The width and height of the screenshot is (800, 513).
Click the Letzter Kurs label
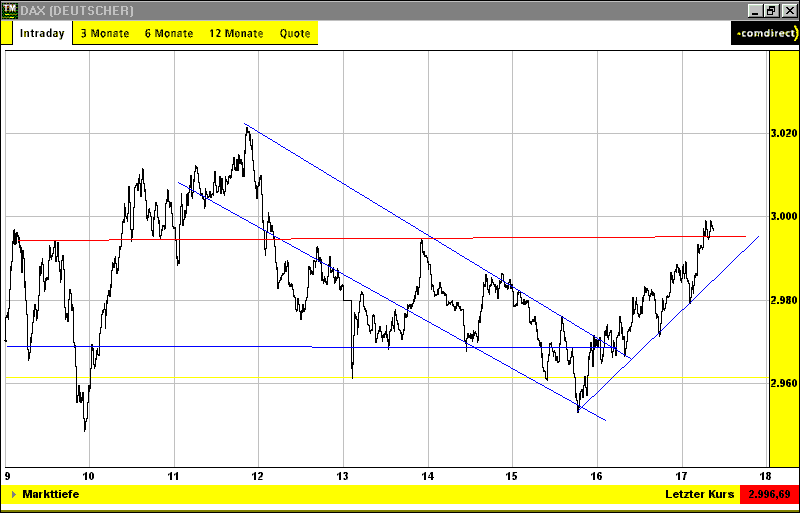pos(699,494)
